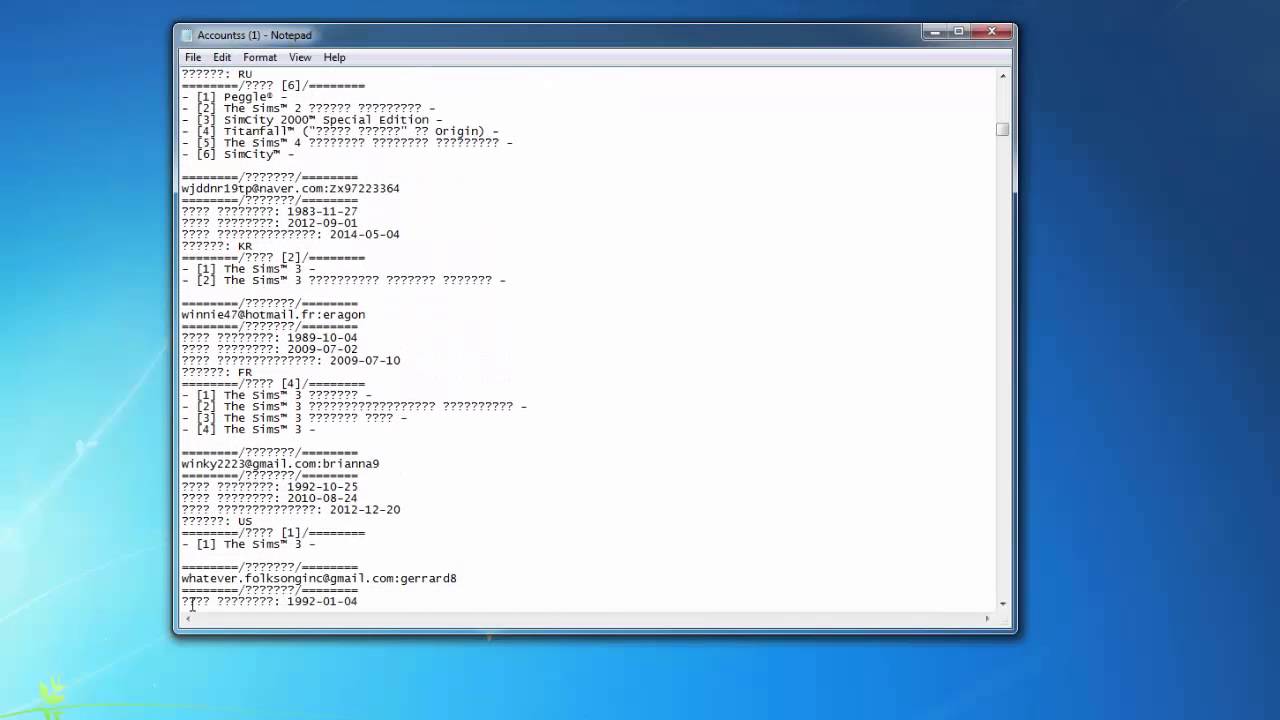Viewport: 1280px width, 720px height.
Task: Click the line starting "- [2] The Sims™ 3" under KR
Action: coord(343,280)
